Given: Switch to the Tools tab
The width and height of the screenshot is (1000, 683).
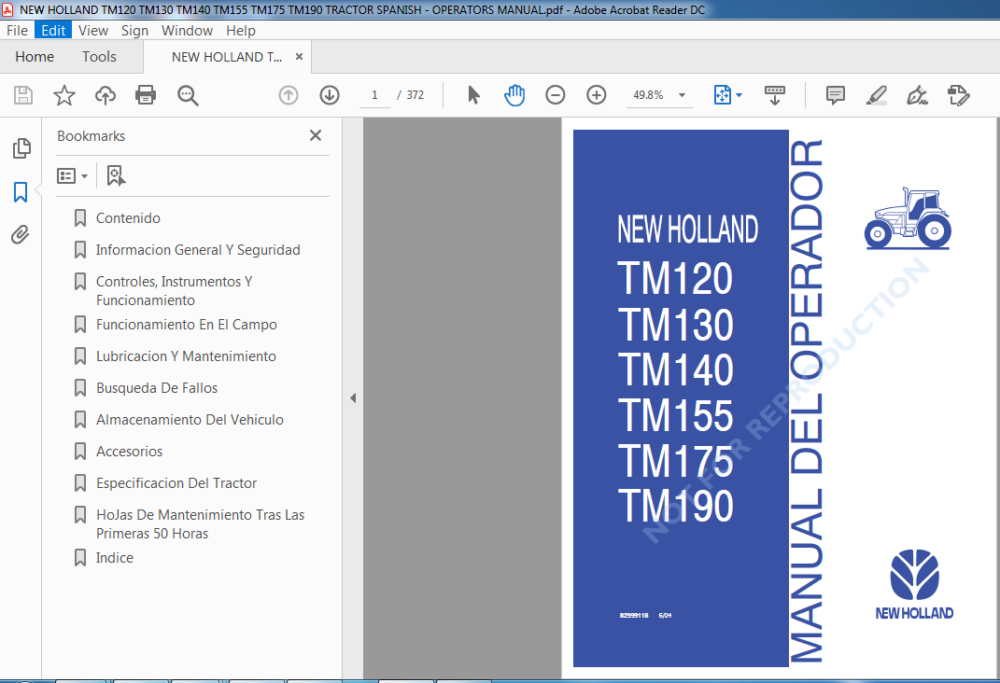Looking at the screenshot, I should click(x=99, y=57).
